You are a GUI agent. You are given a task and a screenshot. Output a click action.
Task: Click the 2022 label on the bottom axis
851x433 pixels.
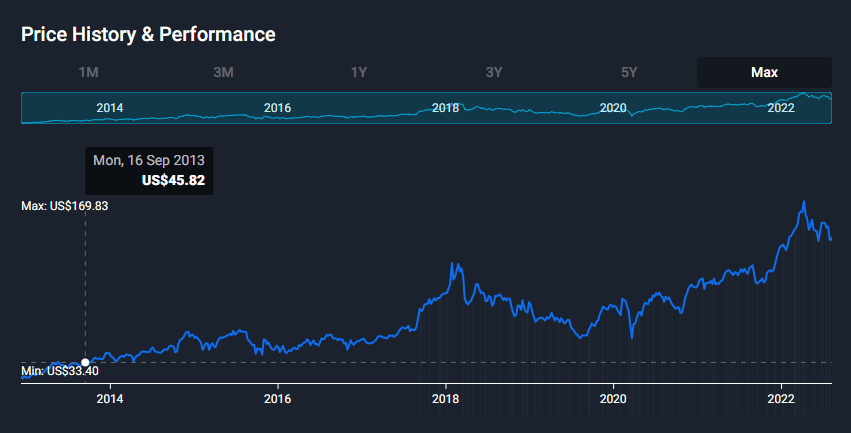[780, 396]
